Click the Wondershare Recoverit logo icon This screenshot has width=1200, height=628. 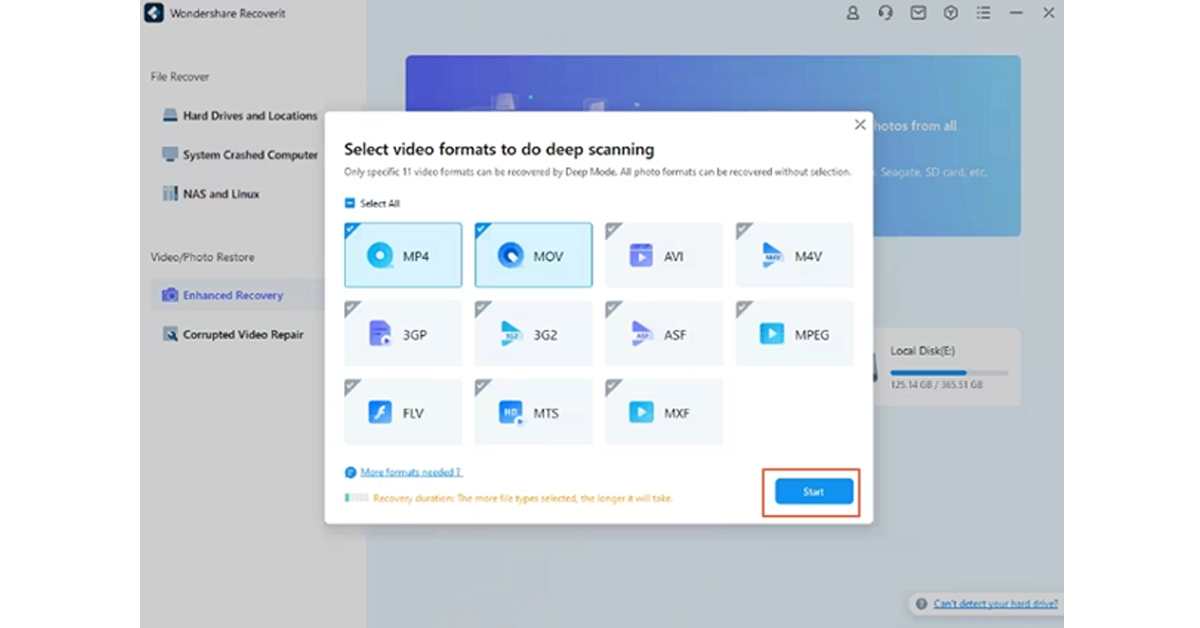pos(153,14)
